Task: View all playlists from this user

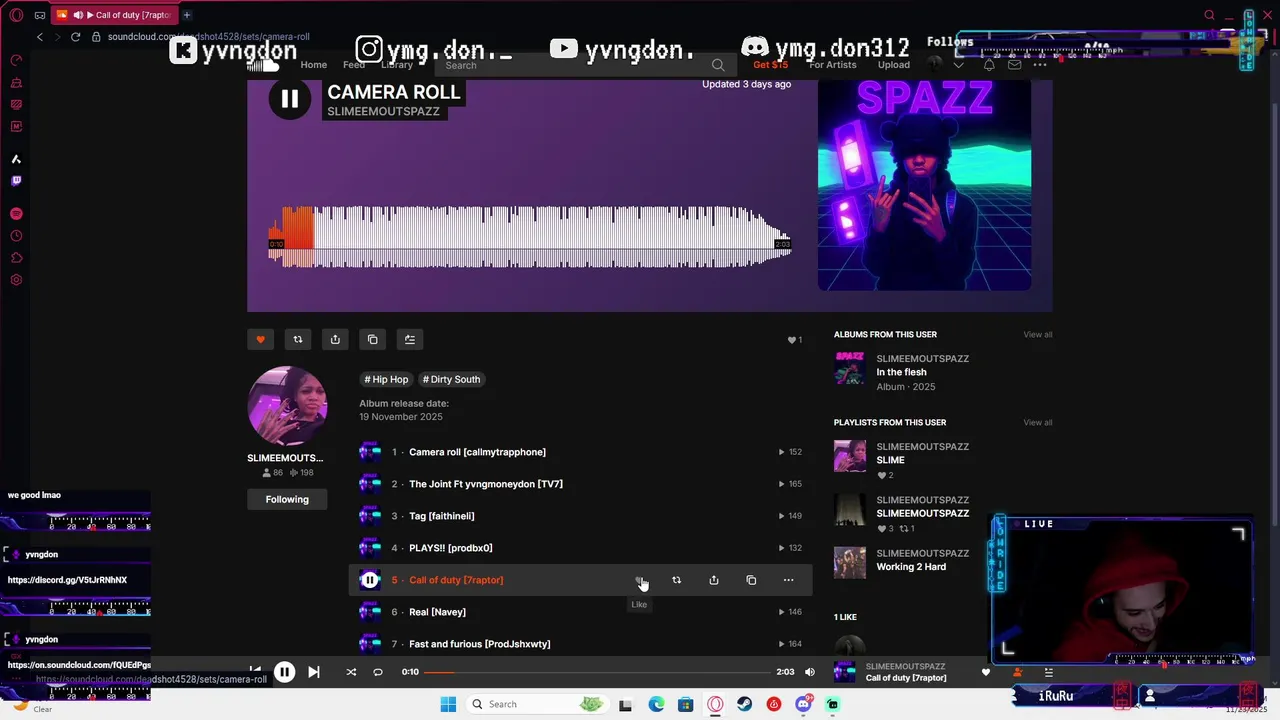Action: (1037, 422)
